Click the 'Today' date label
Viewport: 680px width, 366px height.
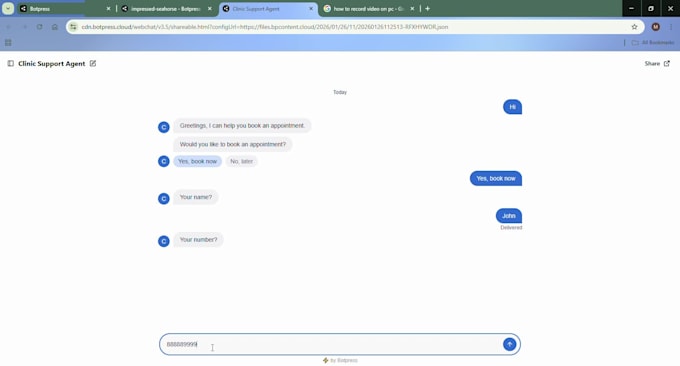[340, 92]
